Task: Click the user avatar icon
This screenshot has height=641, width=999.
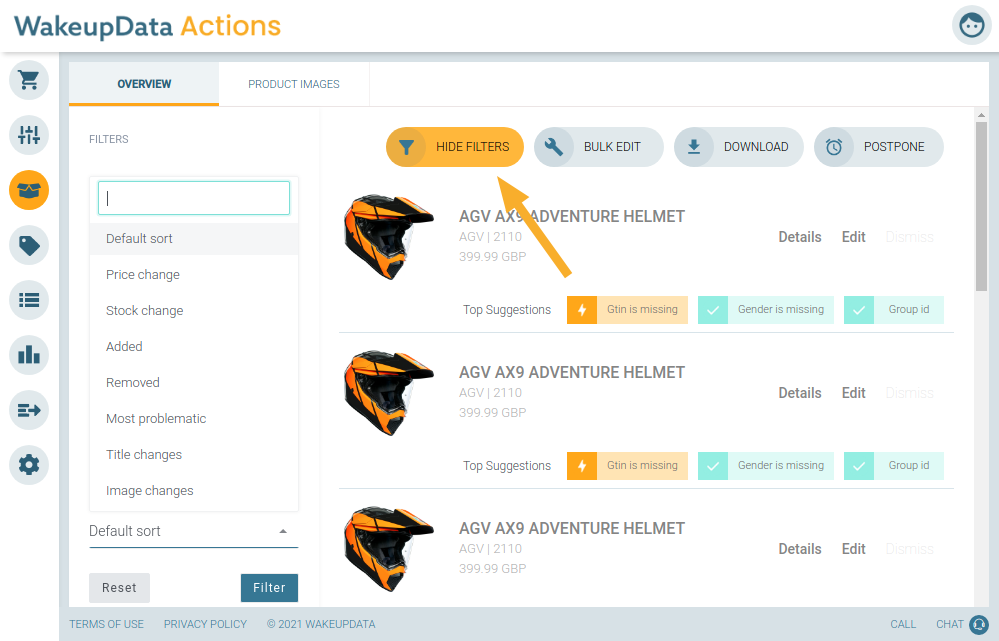Action: 972,25
